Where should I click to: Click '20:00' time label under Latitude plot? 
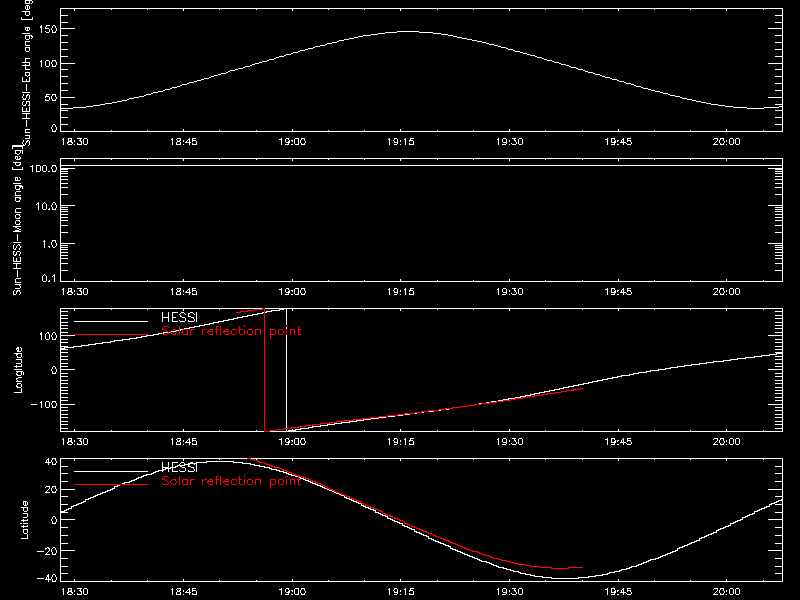tap(727, 592)
